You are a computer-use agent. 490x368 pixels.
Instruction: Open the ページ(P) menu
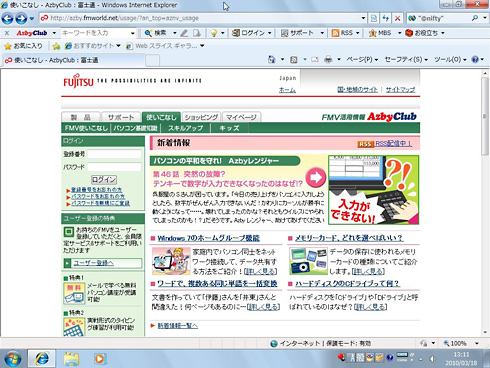tap(362, 60)
